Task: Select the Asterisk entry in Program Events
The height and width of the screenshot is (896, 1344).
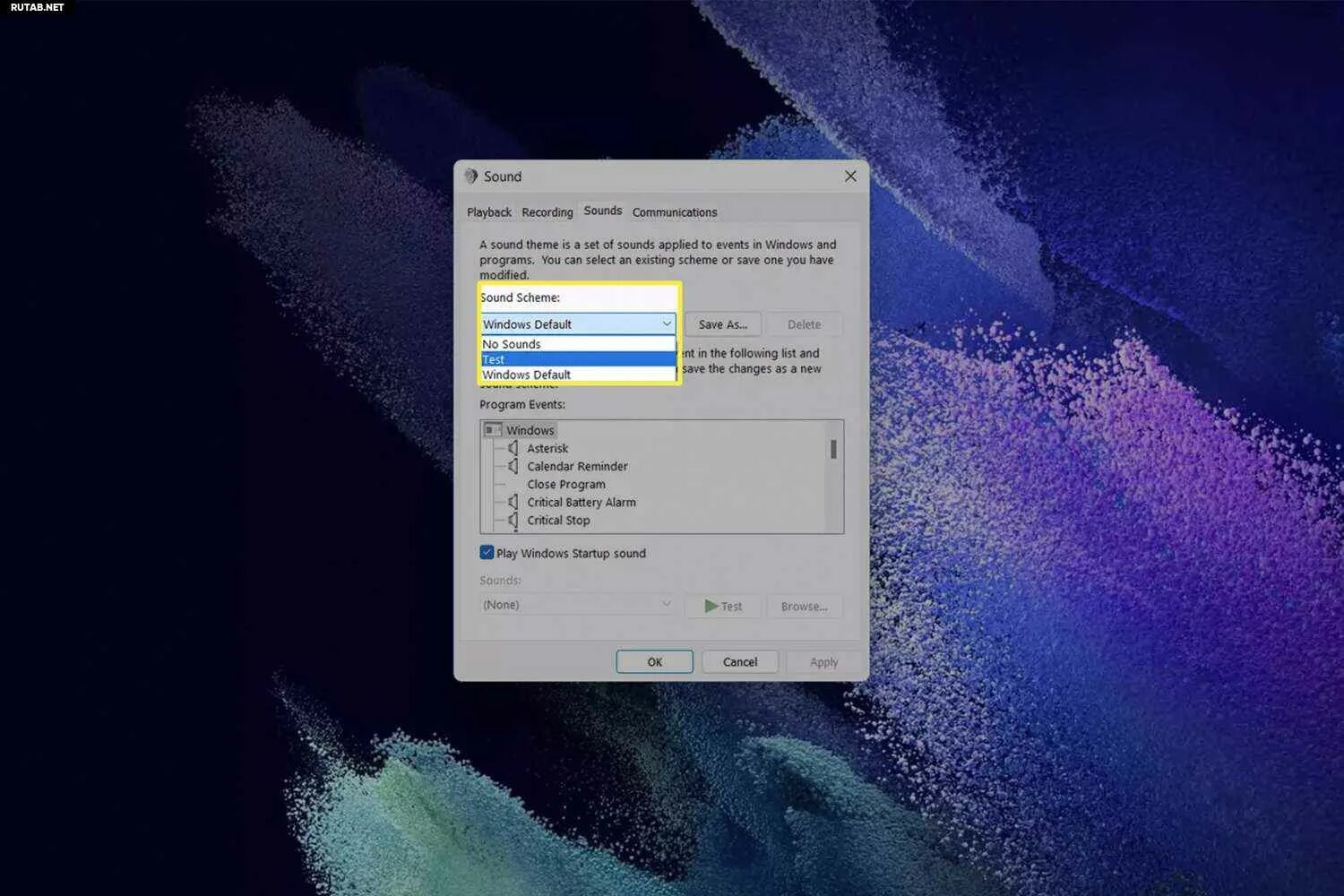Action: tap(547, 448)
